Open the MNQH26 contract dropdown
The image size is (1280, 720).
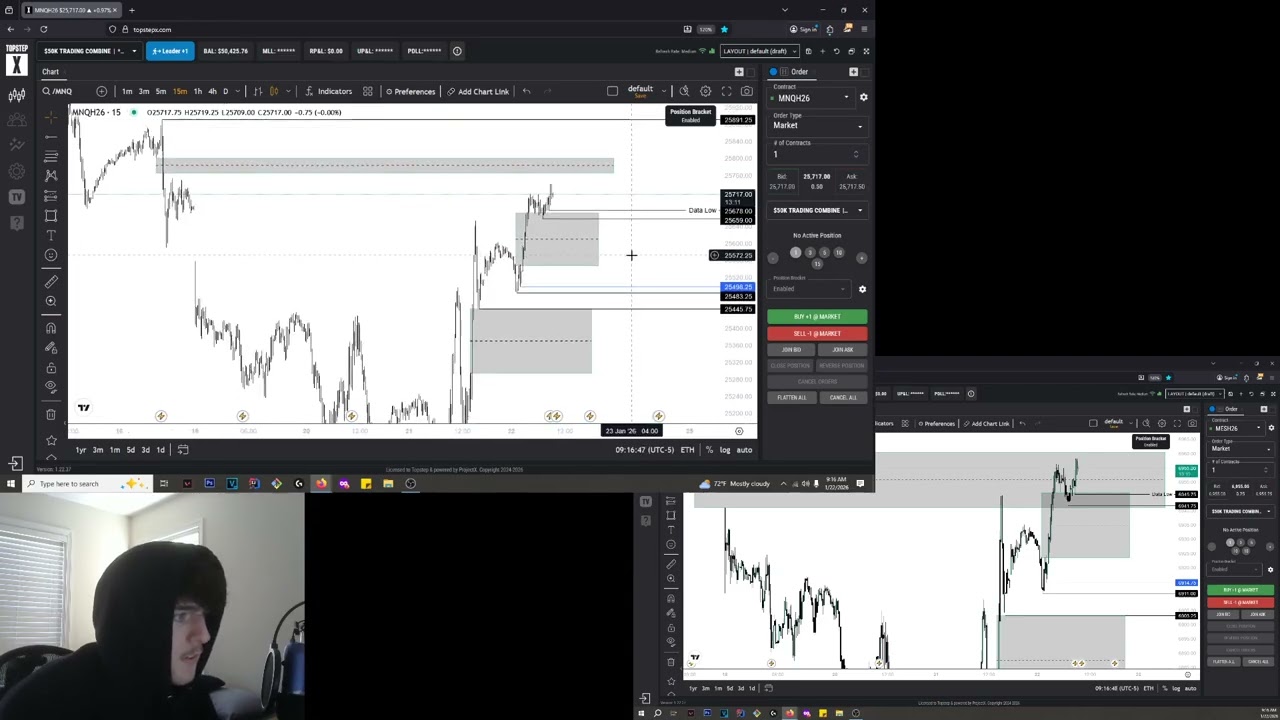pyautogui.click(x=809, y=98)
